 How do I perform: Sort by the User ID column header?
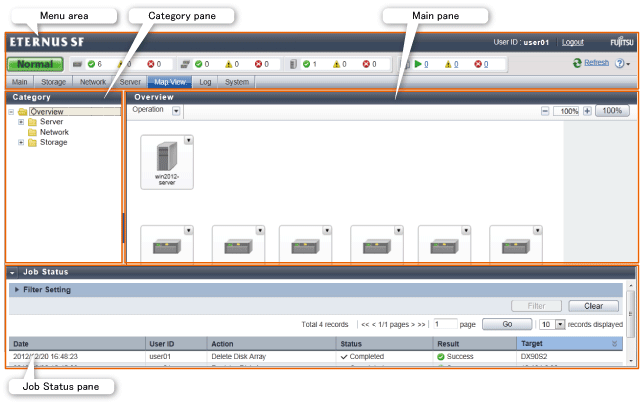click(x=176, y=344)
